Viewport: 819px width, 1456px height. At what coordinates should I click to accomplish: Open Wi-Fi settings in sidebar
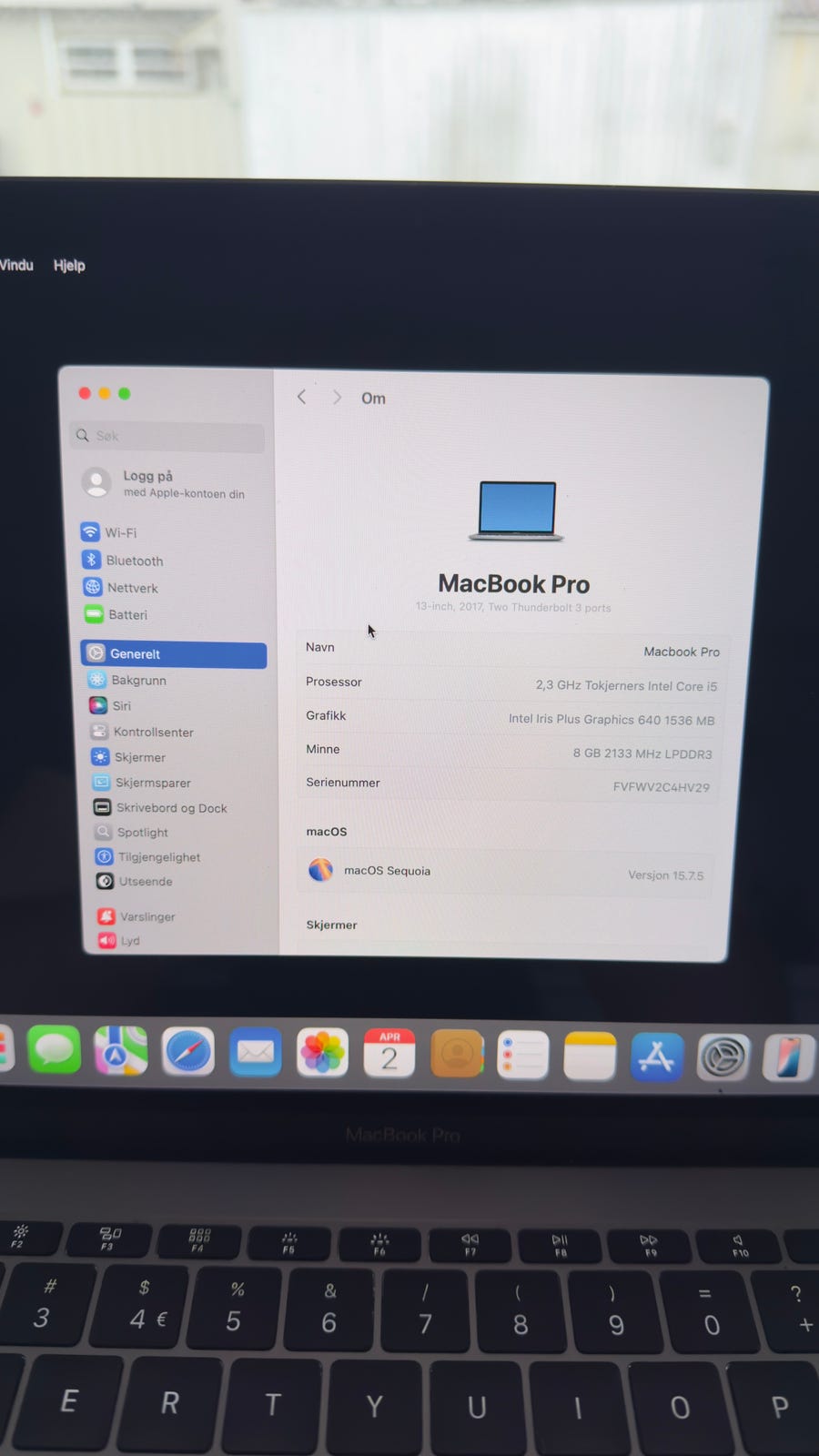[109, 532]
